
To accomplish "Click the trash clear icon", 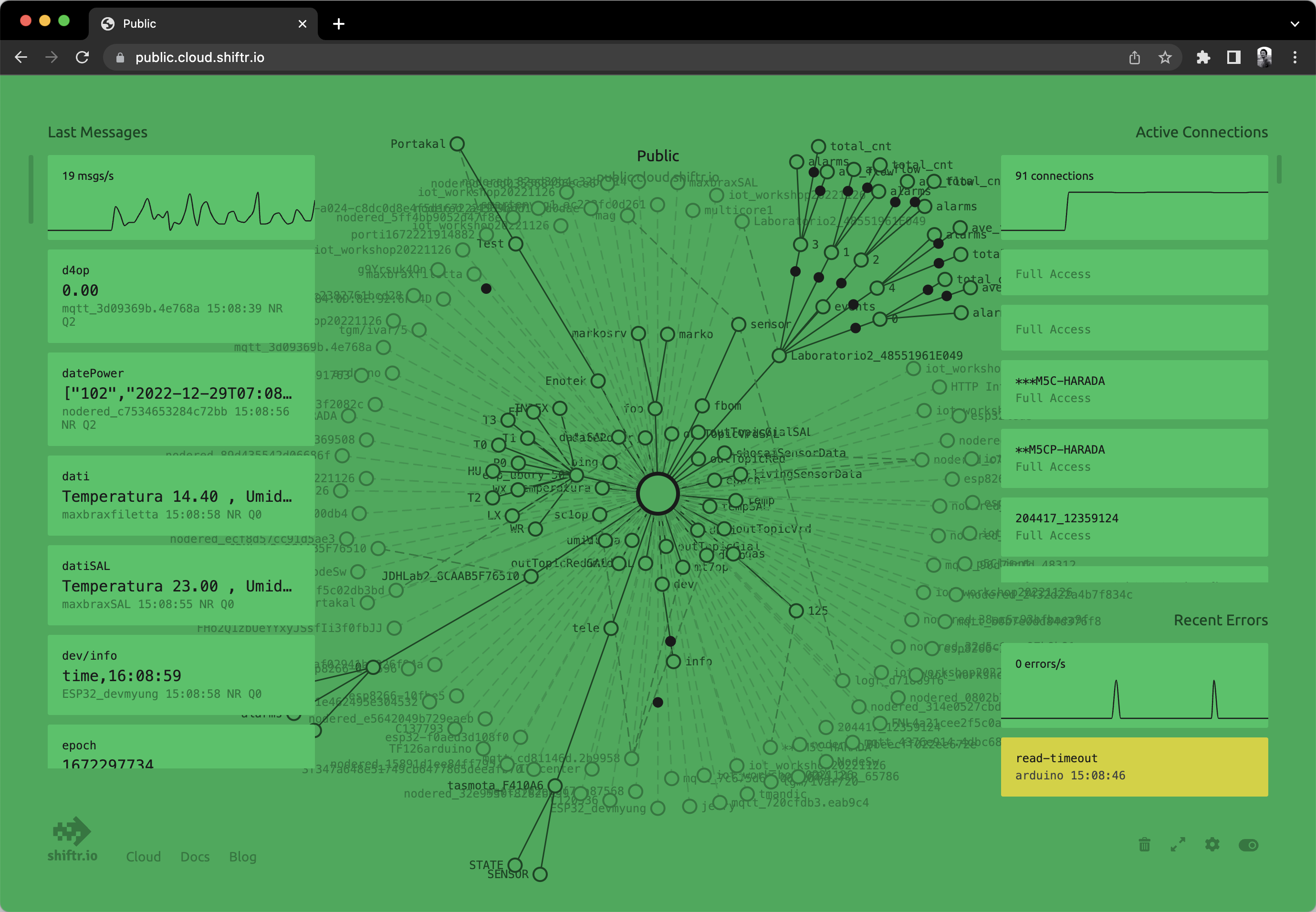I will pos(1145,845).
